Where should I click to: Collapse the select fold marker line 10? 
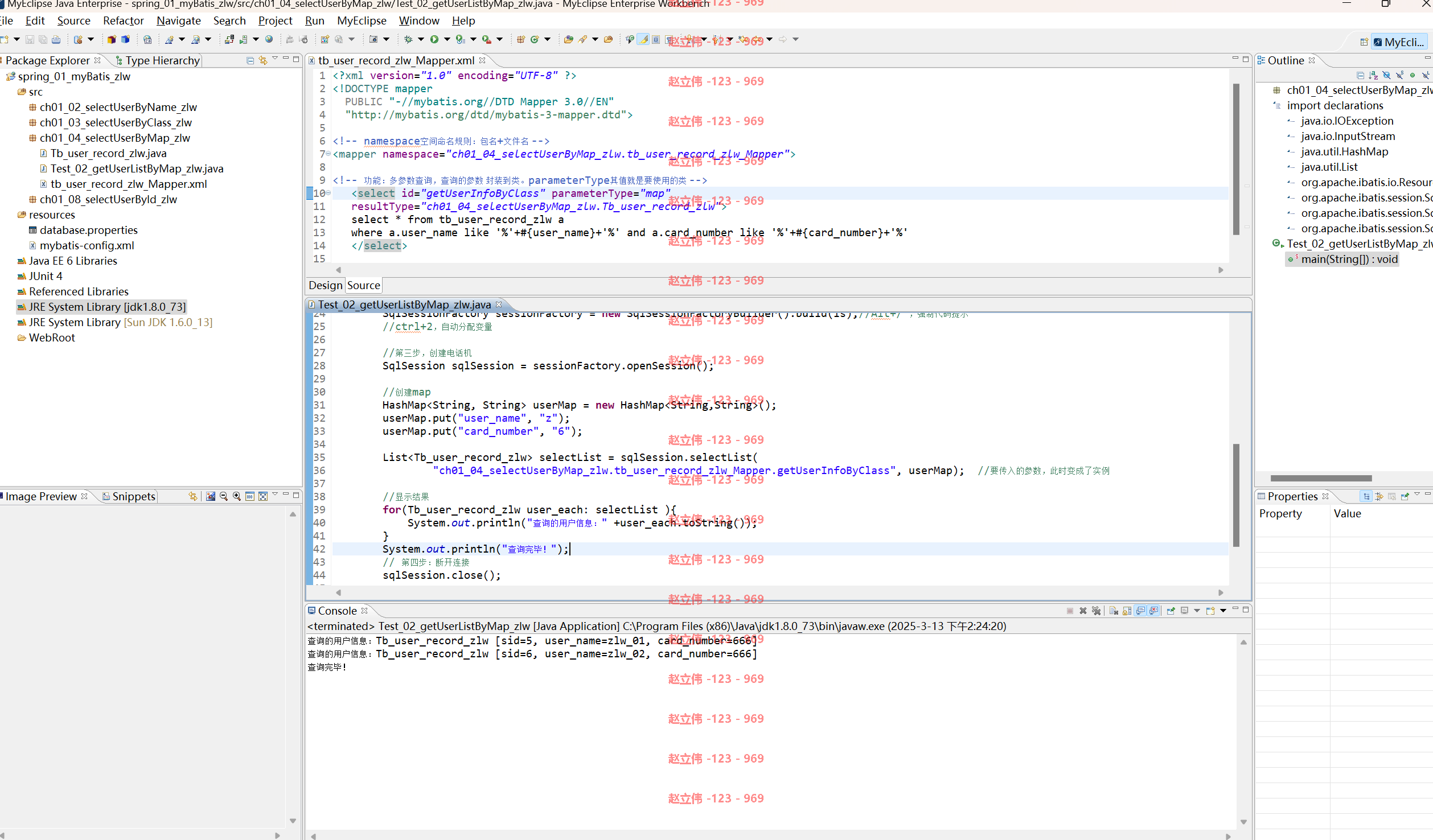(x=329, y=193)
